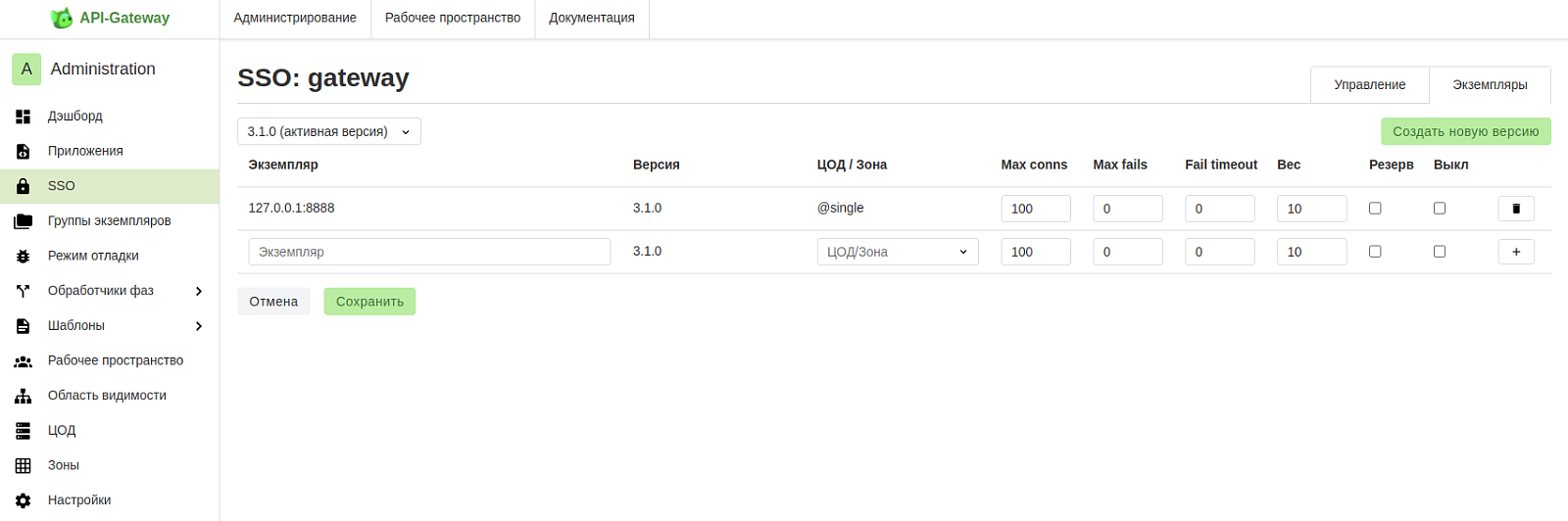Click the Экземпляр column header
Image resolution: width=1568 pixels, height=521 pixels.
pyautogui.click(x=283, y=165)
